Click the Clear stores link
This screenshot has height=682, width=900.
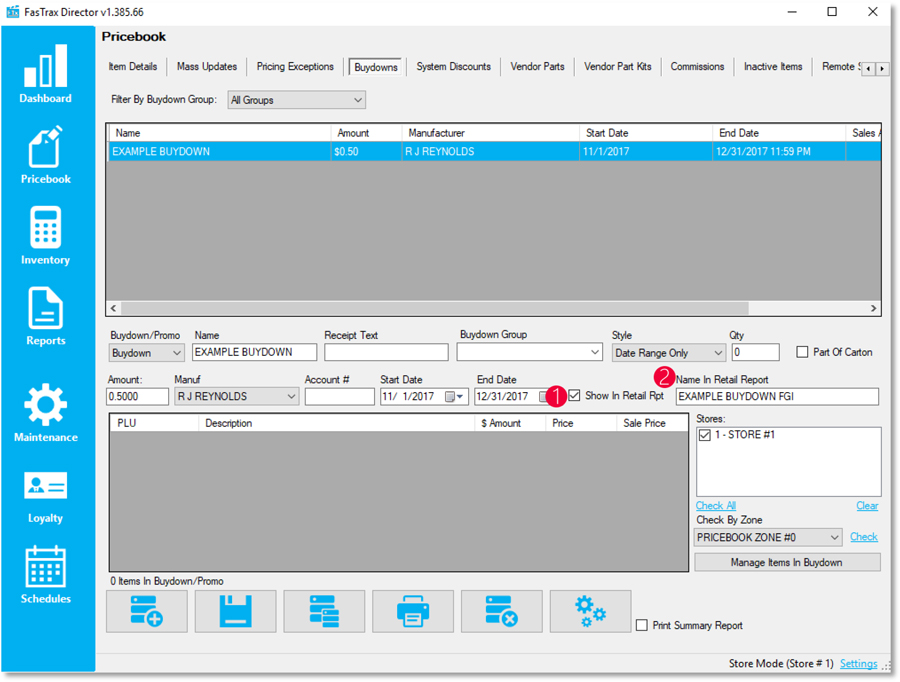point(867,506)
